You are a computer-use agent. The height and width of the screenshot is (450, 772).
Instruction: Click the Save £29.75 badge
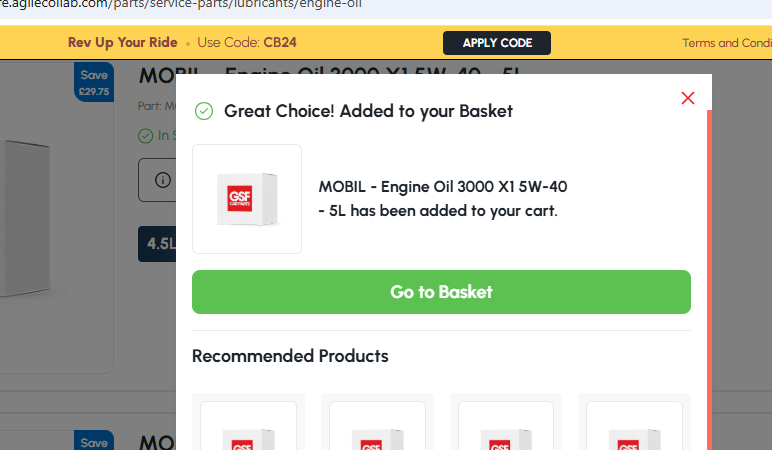(94, 82)
